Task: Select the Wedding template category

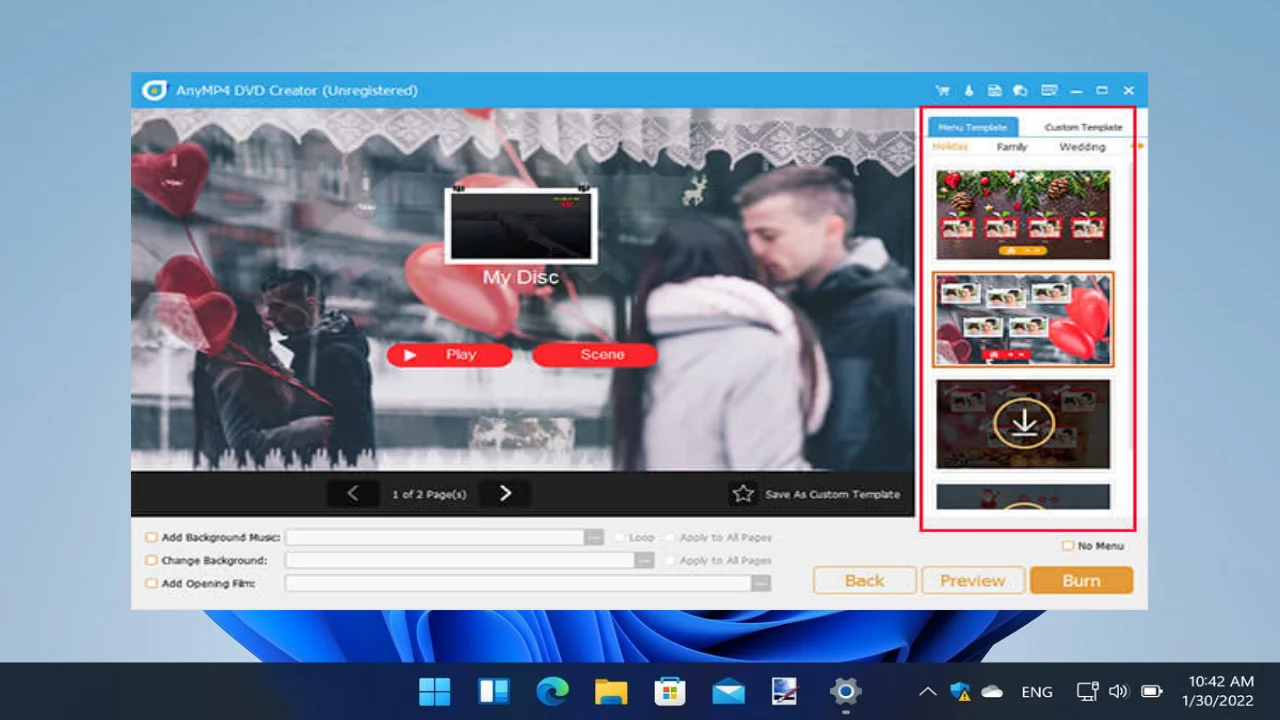Action: pos(1082,146)
